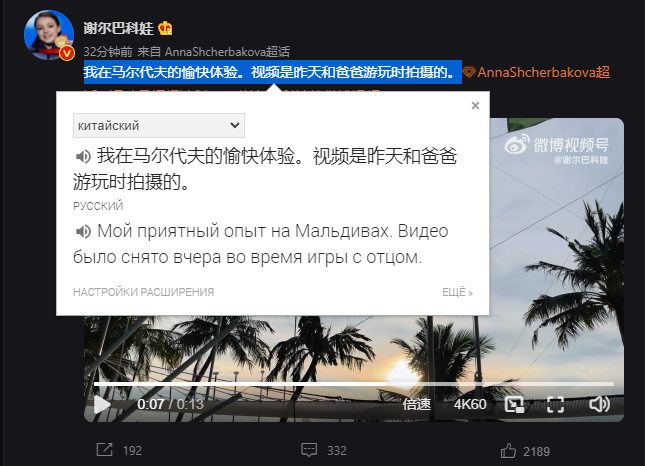Screen dimensions: 645x466
Task: Listen to the Chinese source text
Action: (x=83, y=156)
